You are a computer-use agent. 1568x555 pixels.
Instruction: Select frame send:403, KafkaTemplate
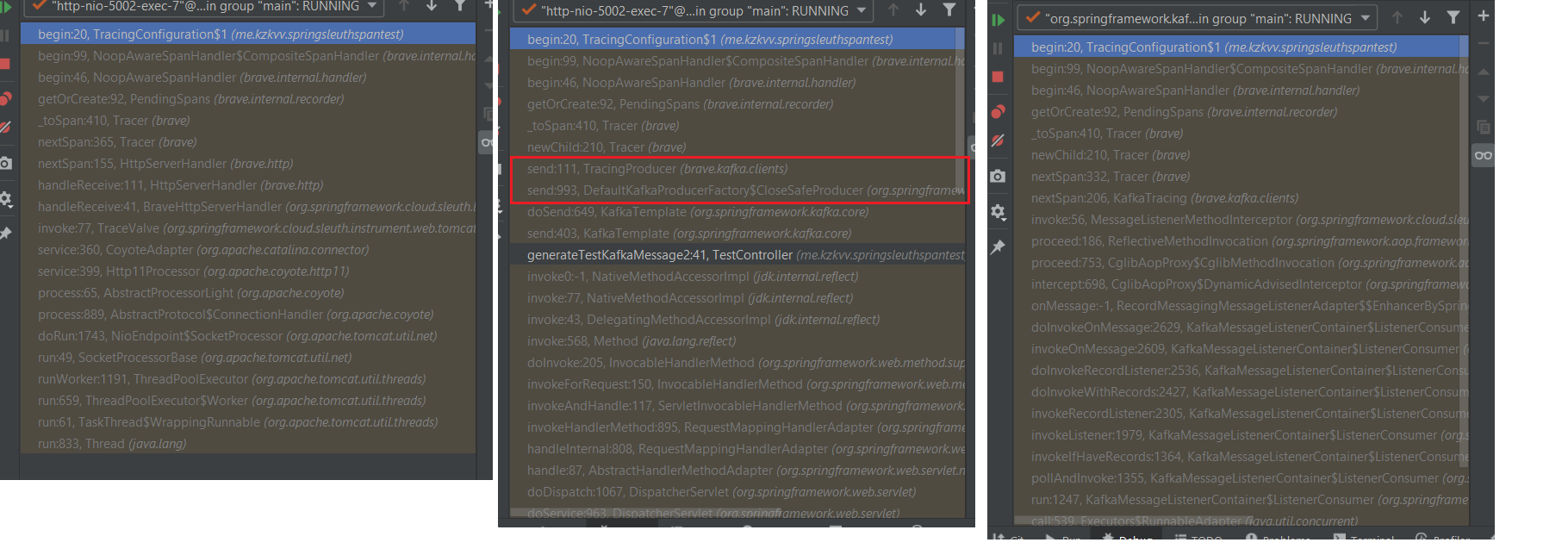click(x=737, y=234)
